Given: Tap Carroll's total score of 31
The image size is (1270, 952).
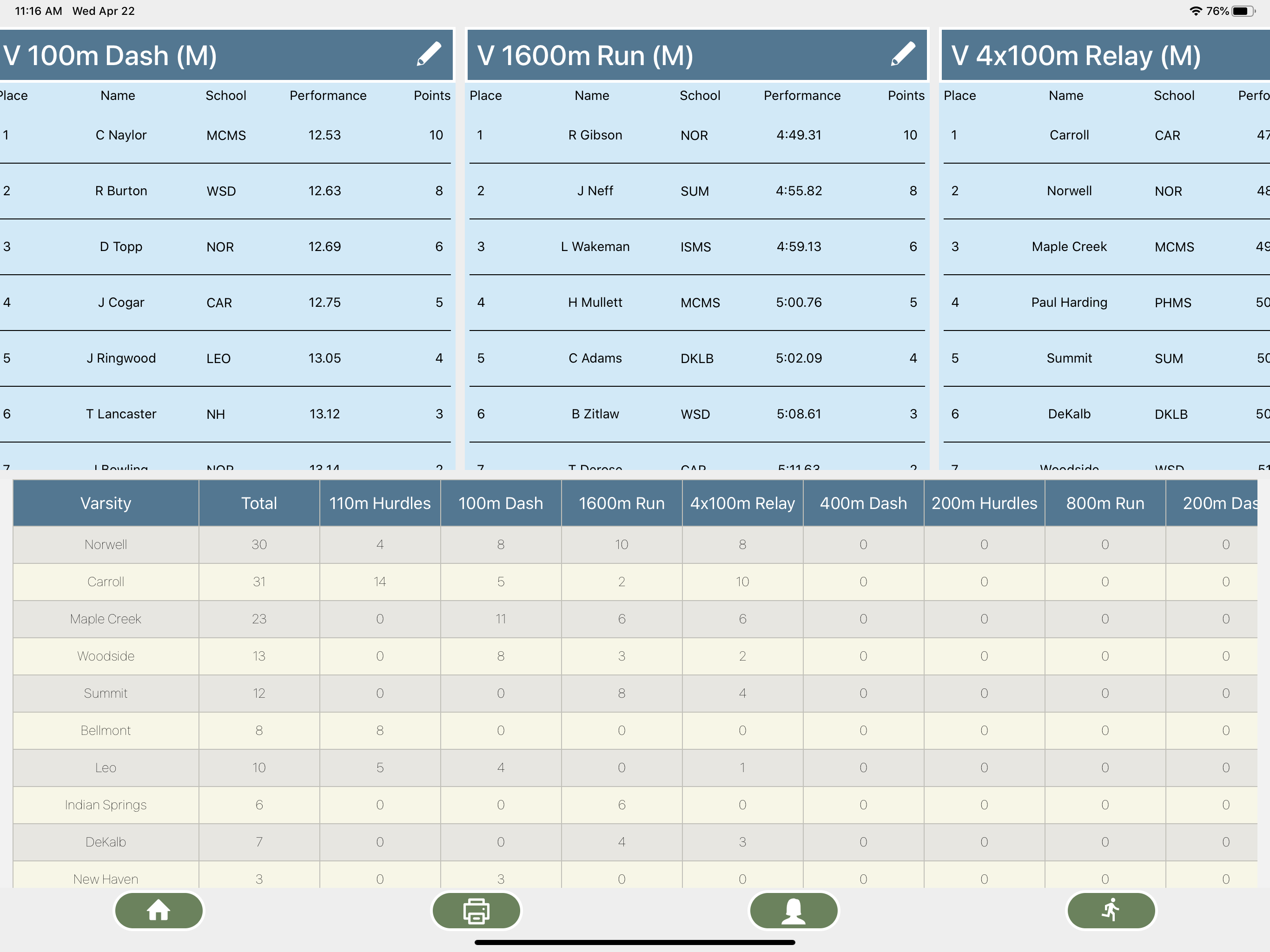Looking at the screenshot, I should (x=259, y=582).
